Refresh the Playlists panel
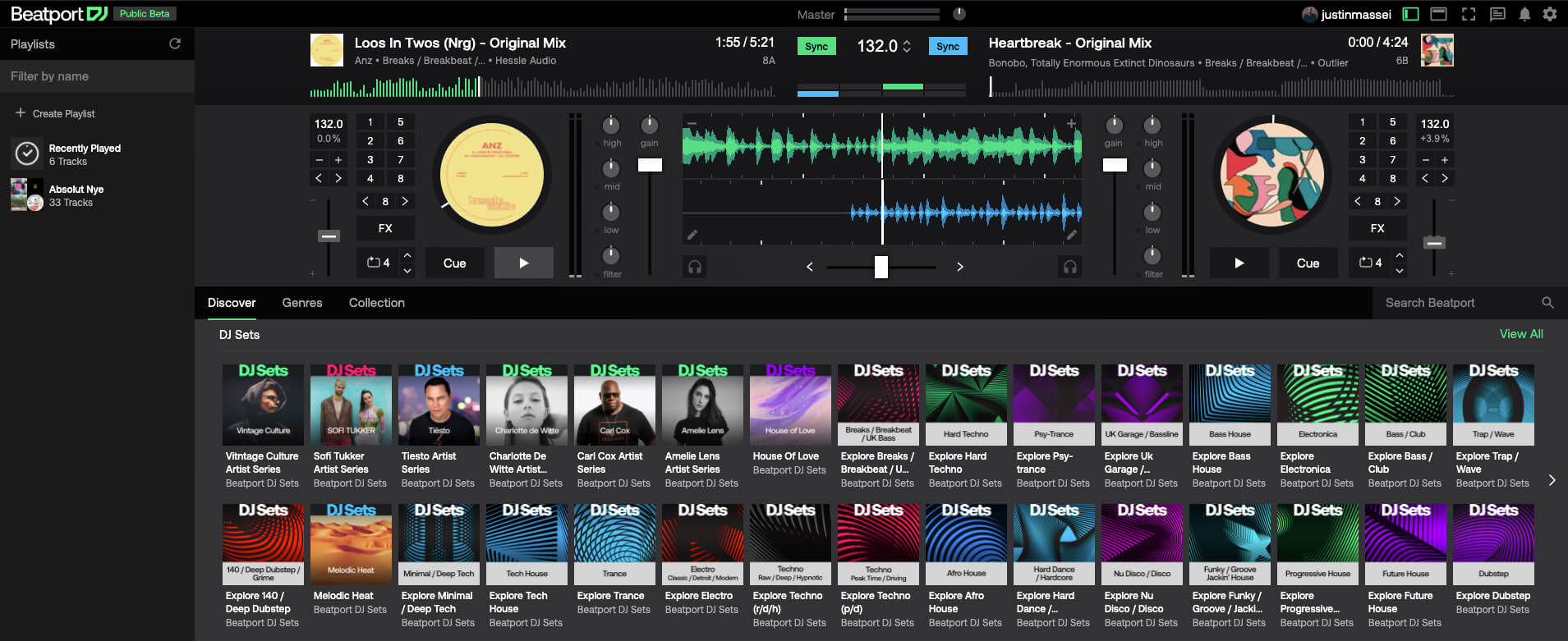 pos(175,43)
